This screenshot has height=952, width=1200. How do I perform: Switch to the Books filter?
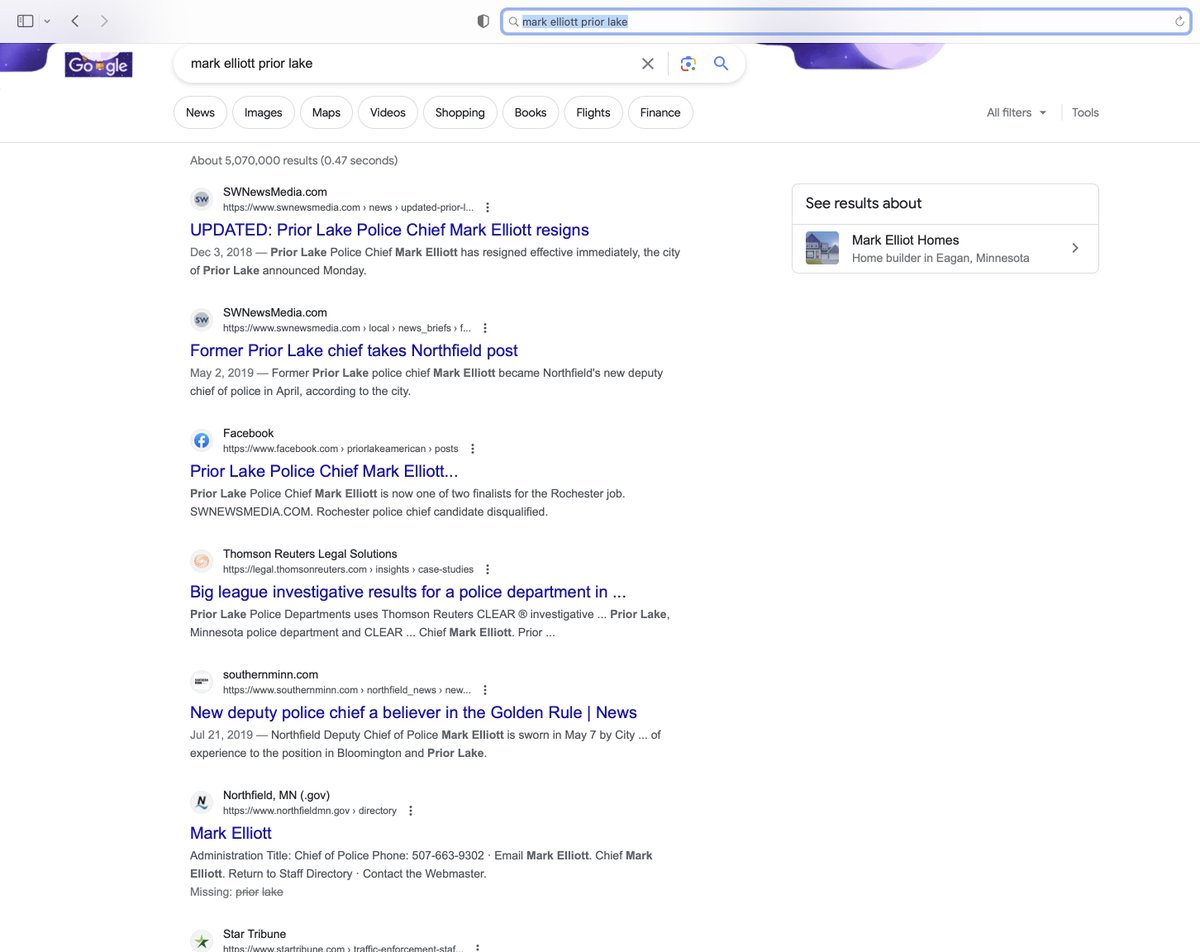[x=530, y=113]
